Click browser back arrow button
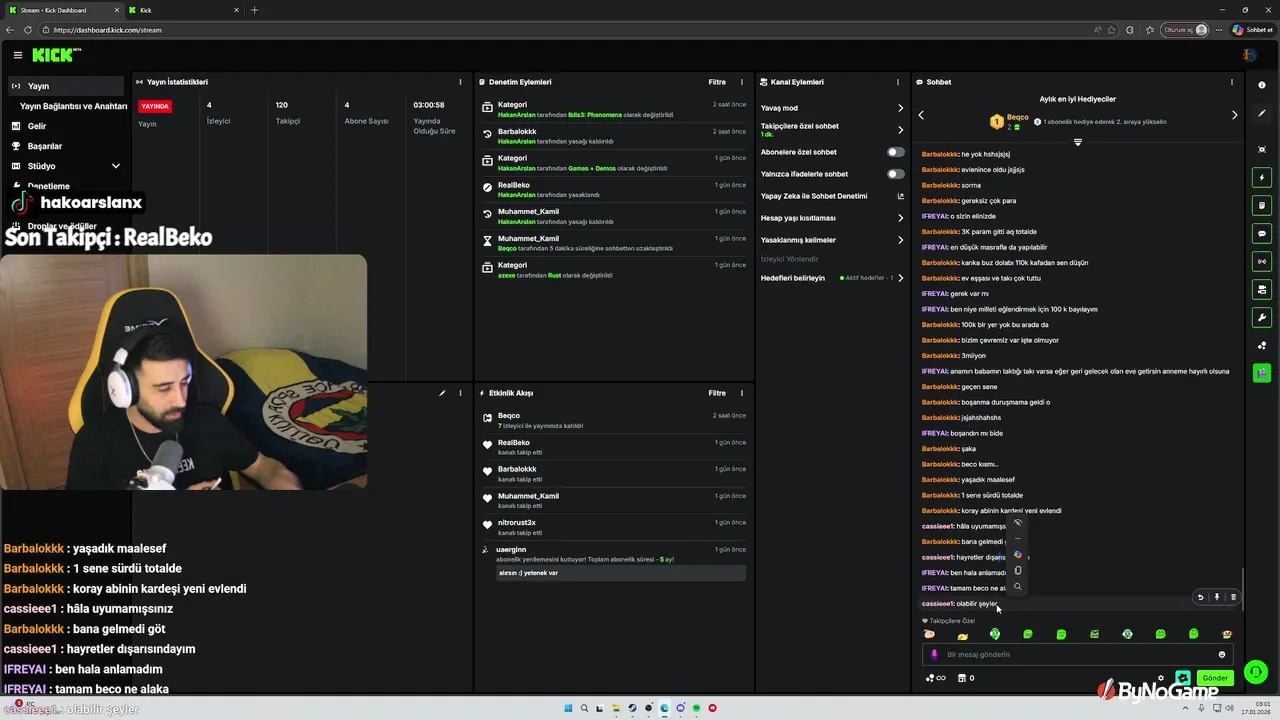The width and height of the screenshot is (1280, 720). click(10, 30)
